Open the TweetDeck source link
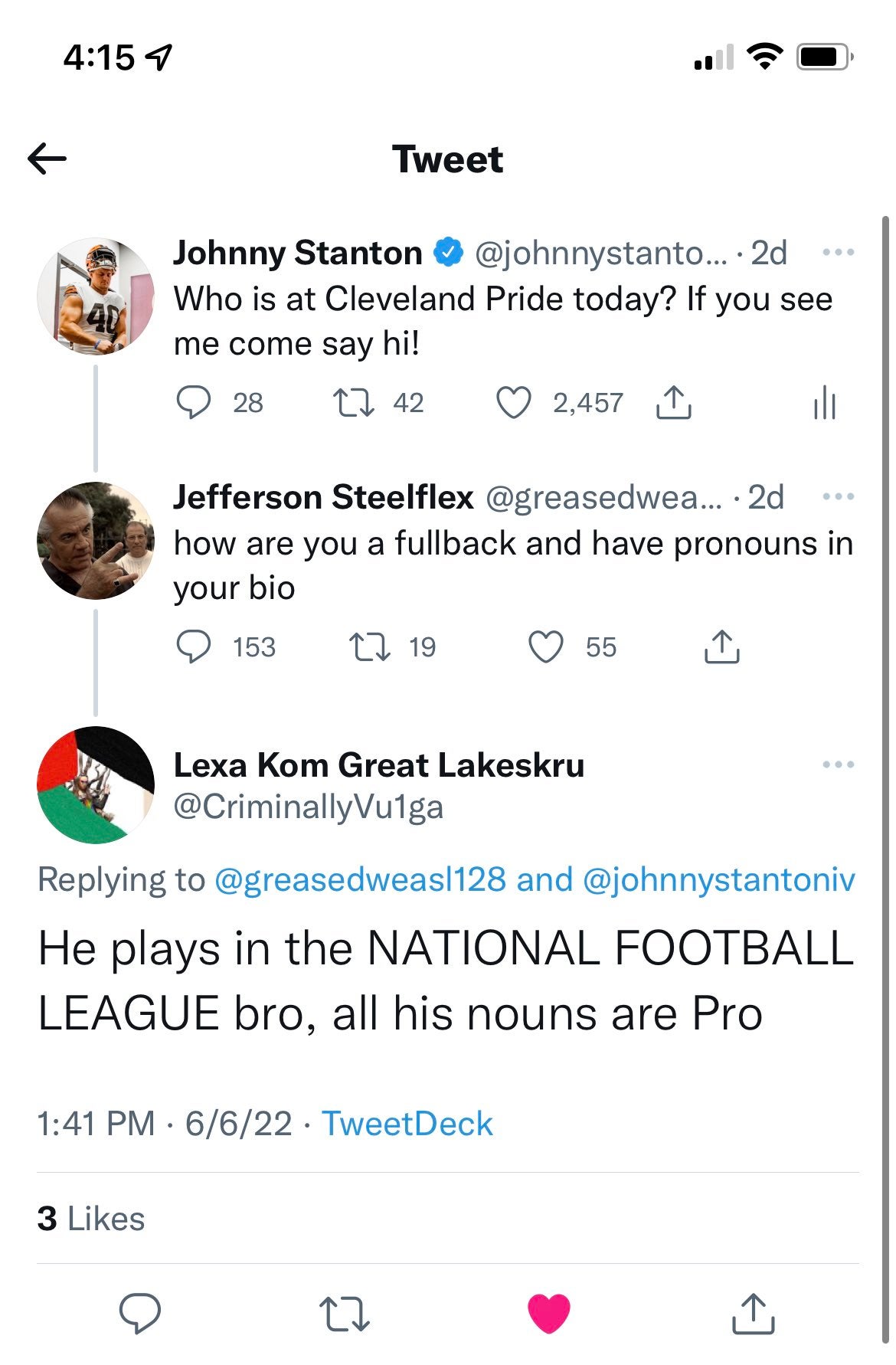The height and width of the screenshot is (1365, 896). (407, 1124)
